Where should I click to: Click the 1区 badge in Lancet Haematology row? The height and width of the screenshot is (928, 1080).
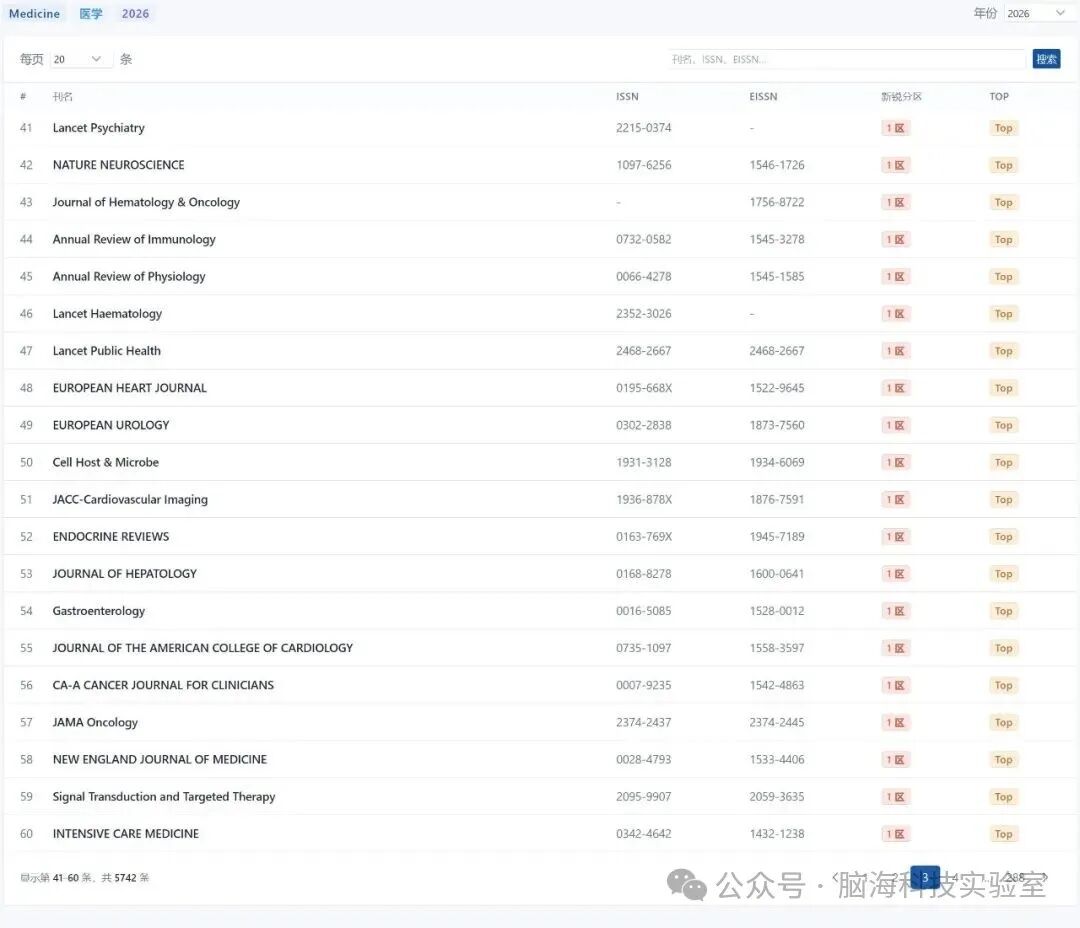[x=895, y=314]
